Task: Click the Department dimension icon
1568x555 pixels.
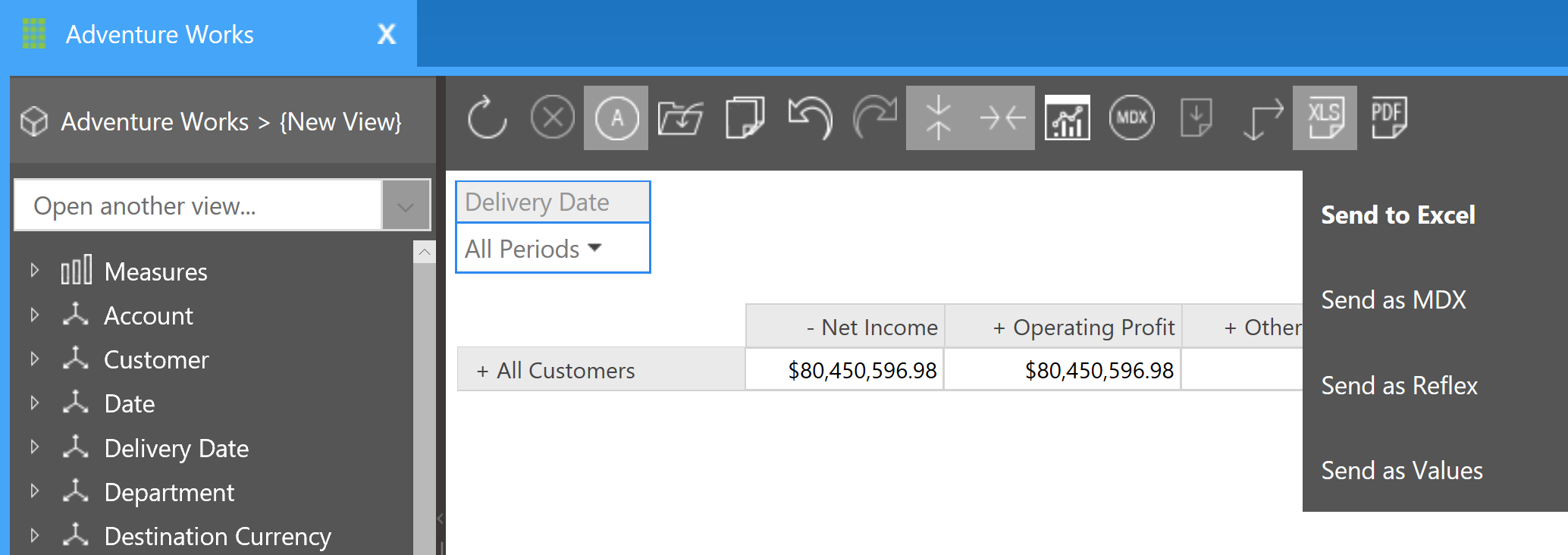Action: point(76,491)
